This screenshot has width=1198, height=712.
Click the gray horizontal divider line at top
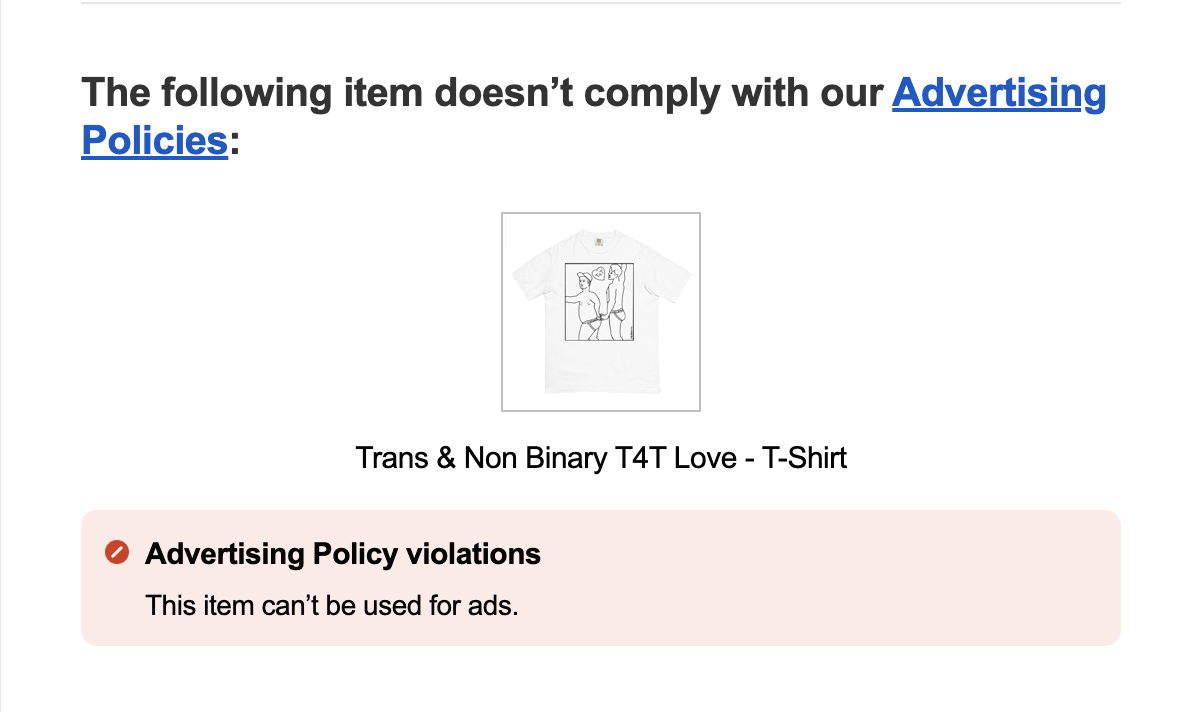pyautogui.click(x=601, y=3)
